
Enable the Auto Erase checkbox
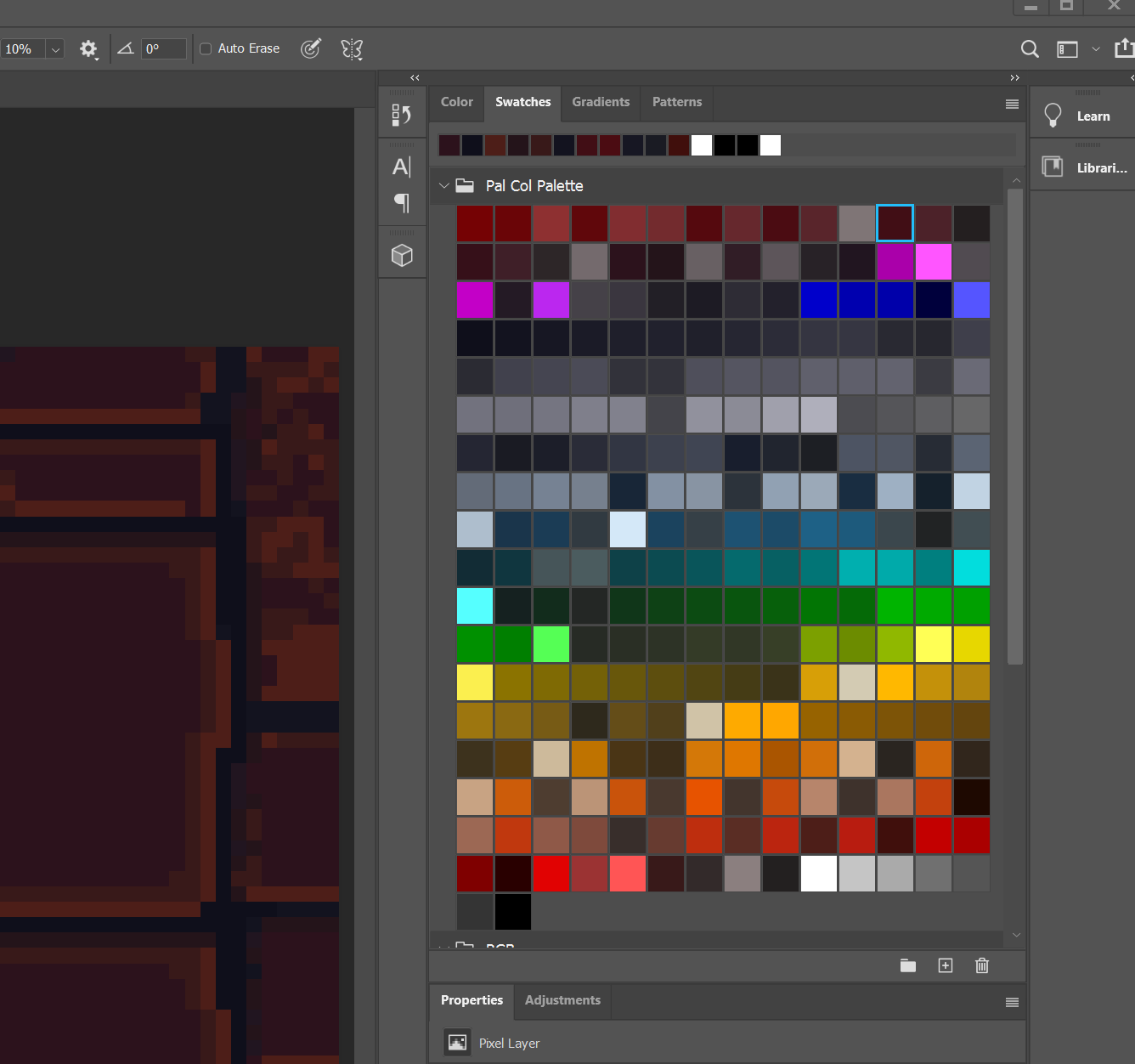click(x=205, y=48)
